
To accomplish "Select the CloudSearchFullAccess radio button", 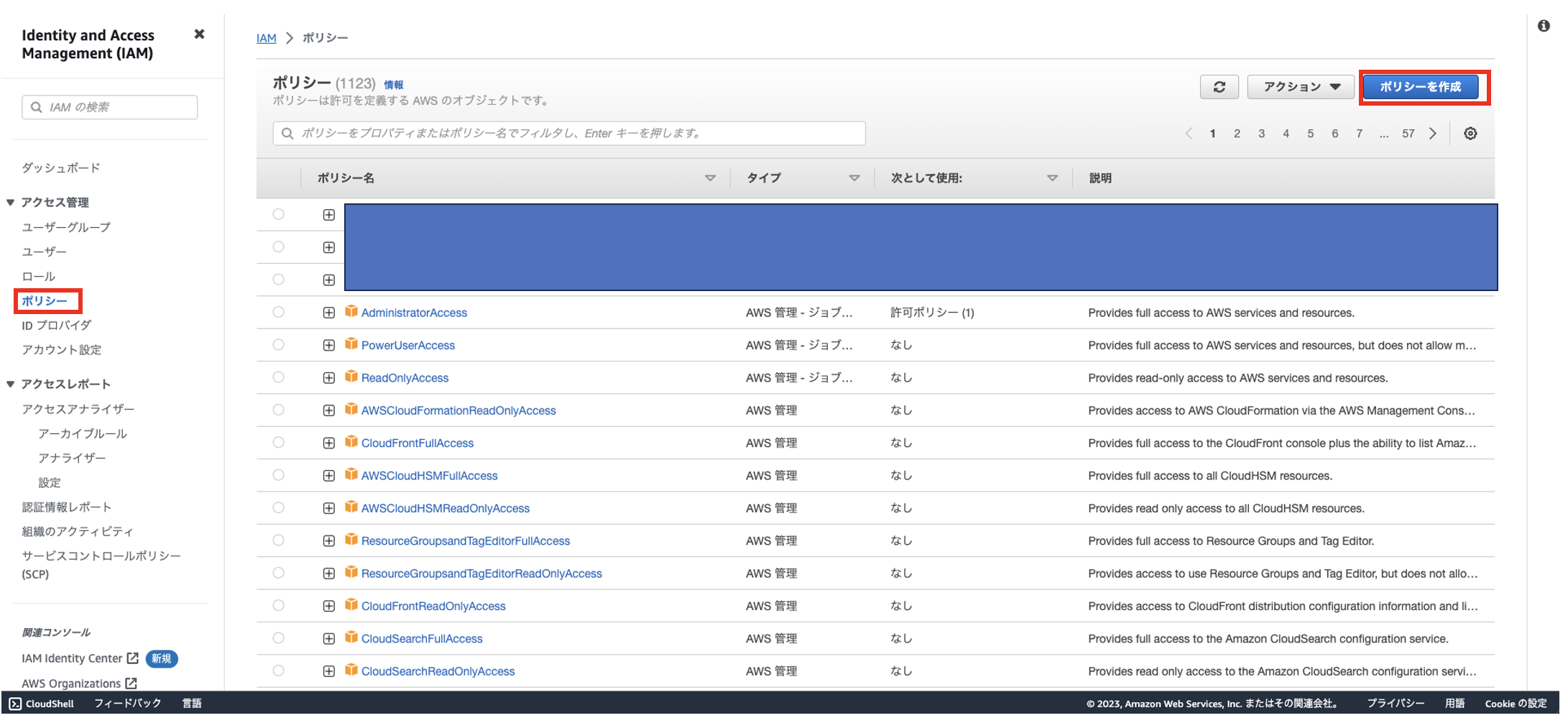I will 279,638.
